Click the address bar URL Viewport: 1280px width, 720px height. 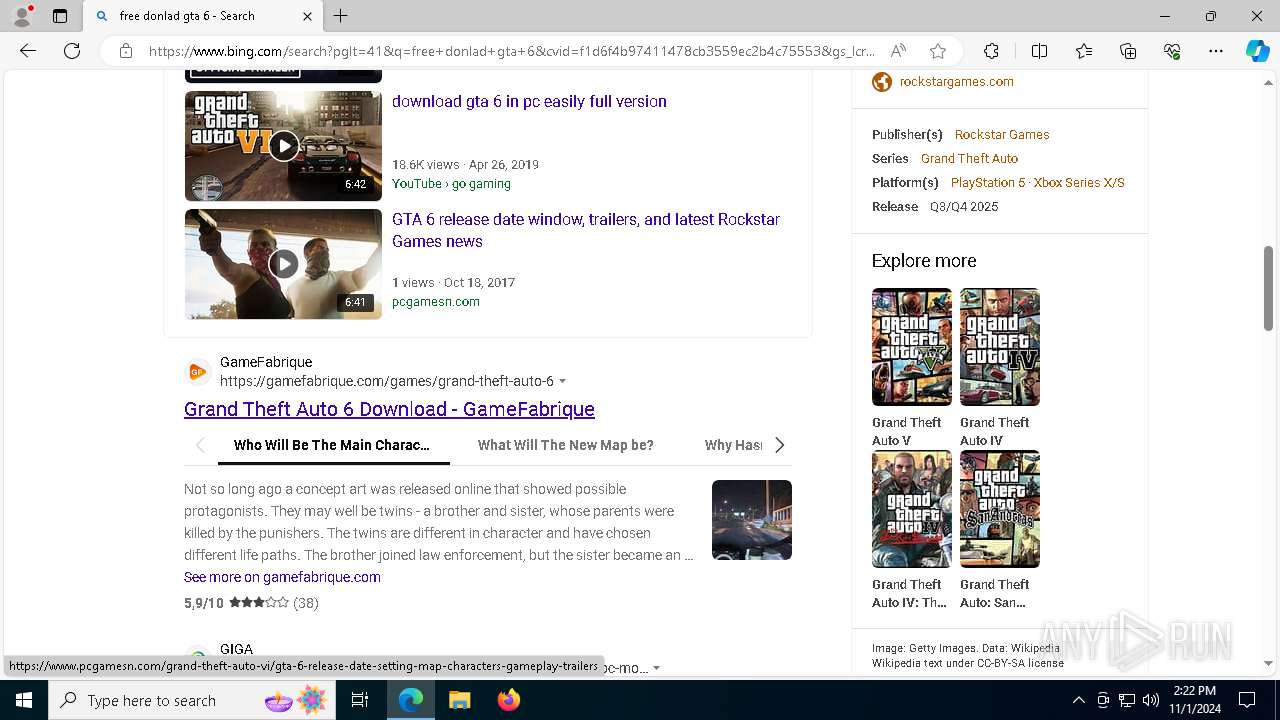point(511,51)
